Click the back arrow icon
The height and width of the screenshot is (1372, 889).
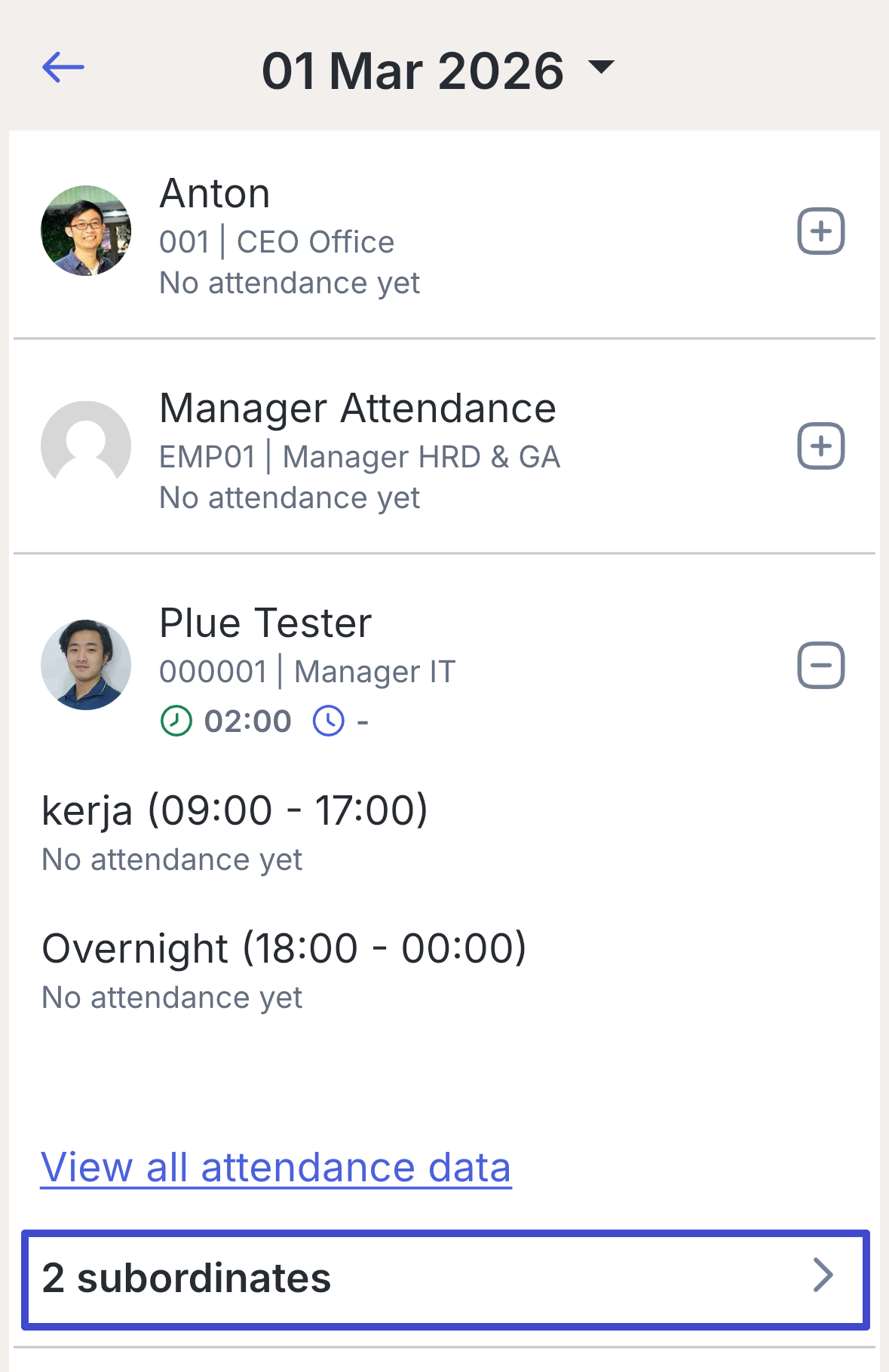63,68
